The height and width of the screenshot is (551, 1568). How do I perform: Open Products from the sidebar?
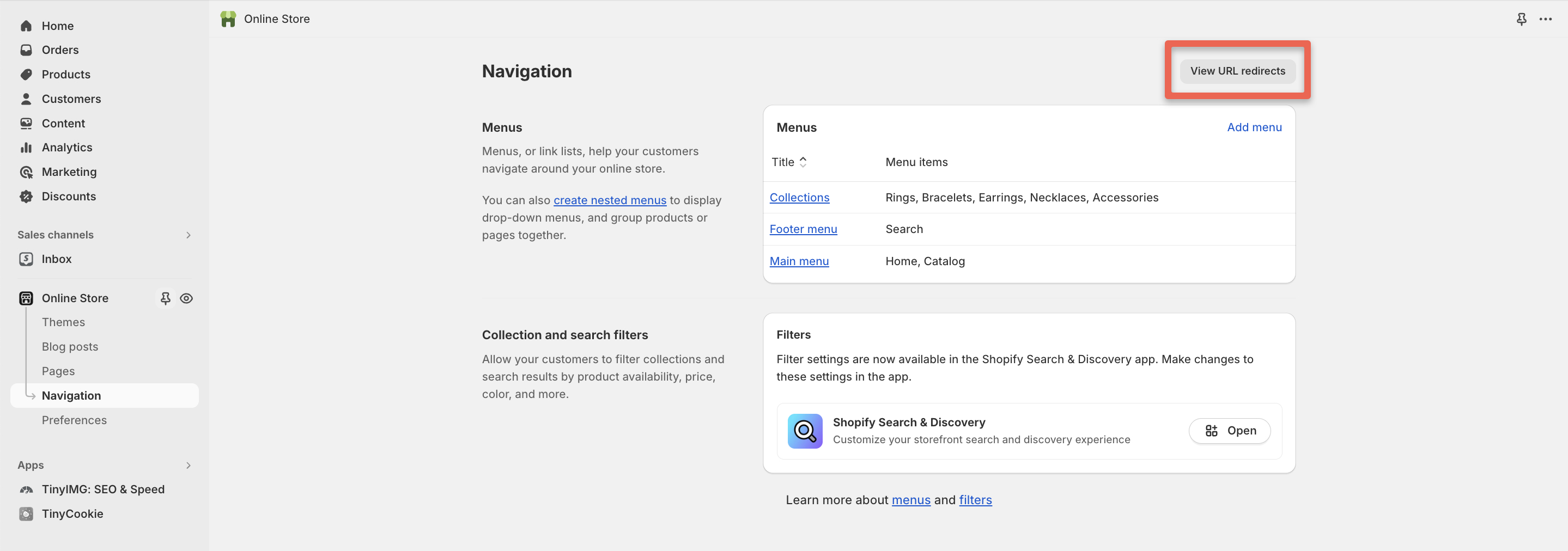tap(65, 74)
